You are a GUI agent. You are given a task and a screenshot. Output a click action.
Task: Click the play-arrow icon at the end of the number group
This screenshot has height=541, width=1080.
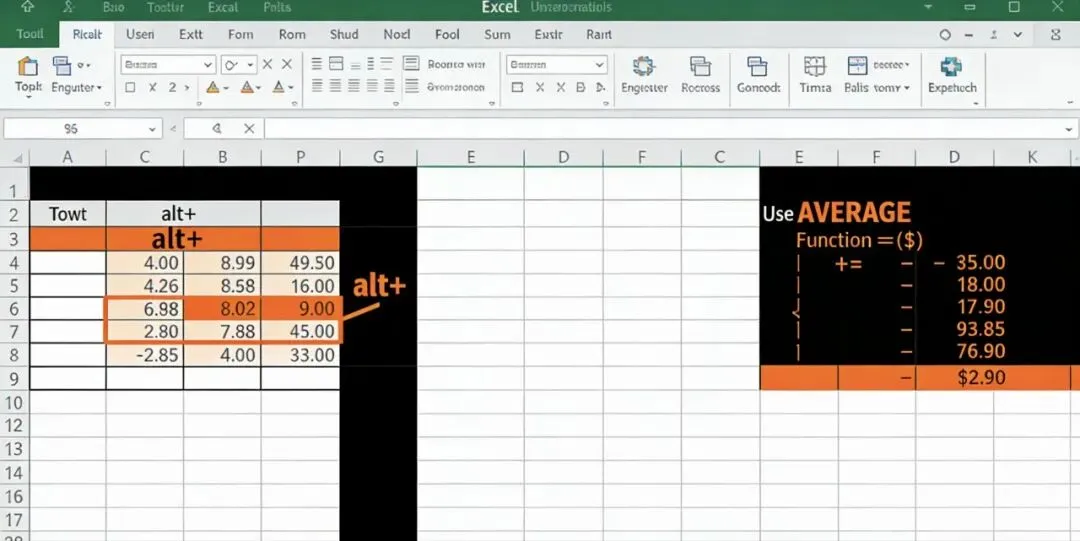coord(600,88)
